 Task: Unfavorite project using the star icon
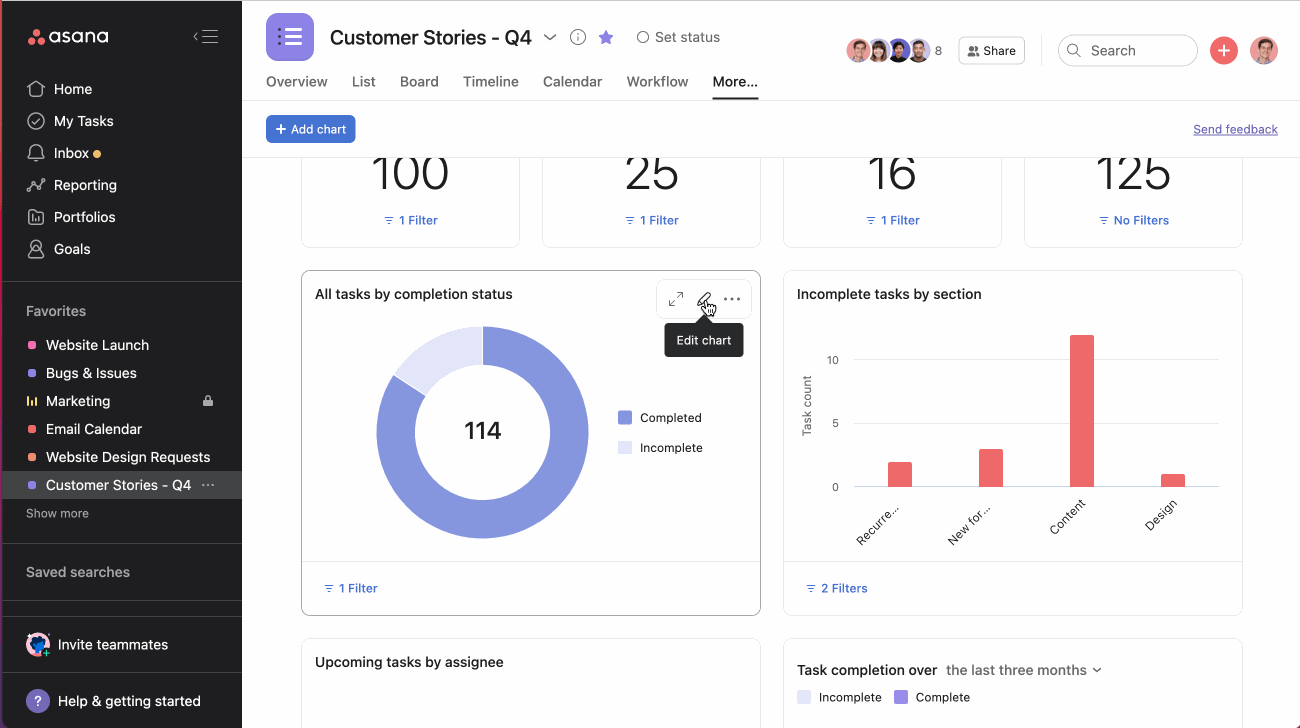coord(606,37)
